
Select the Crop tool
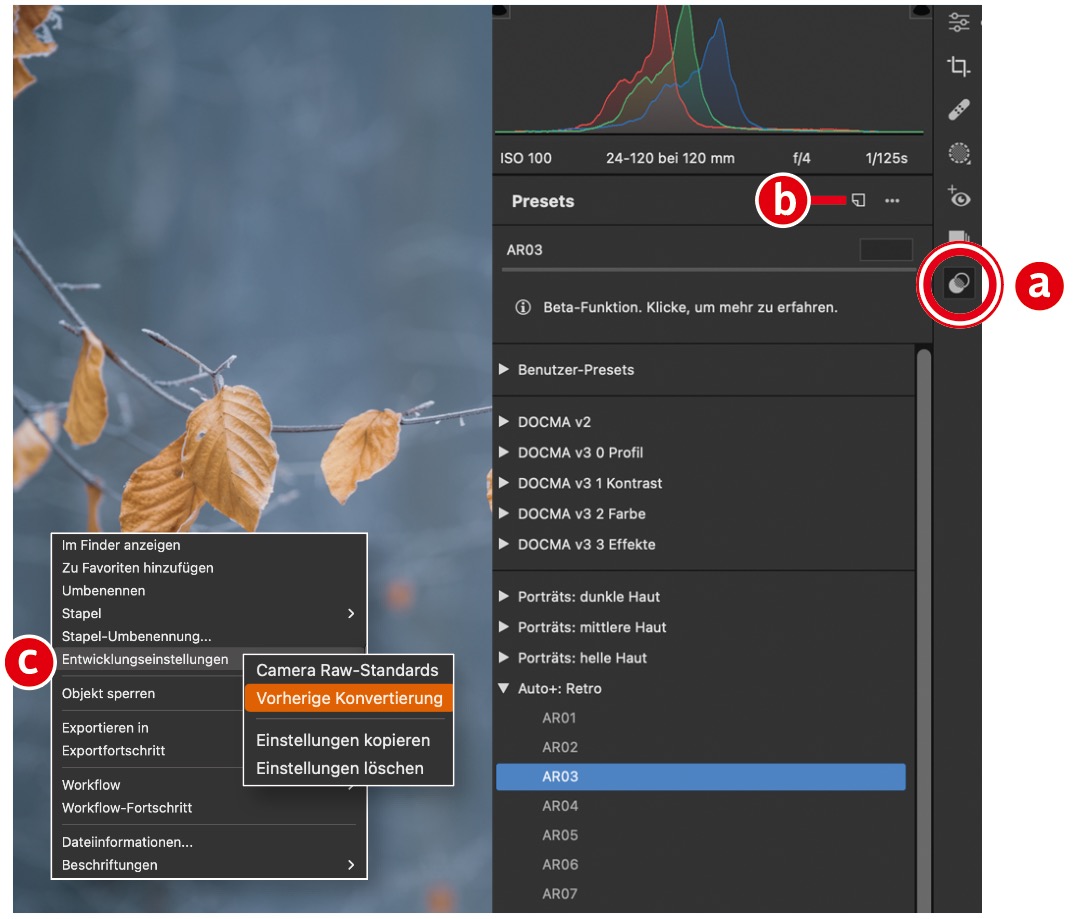(x=958, y=67)
